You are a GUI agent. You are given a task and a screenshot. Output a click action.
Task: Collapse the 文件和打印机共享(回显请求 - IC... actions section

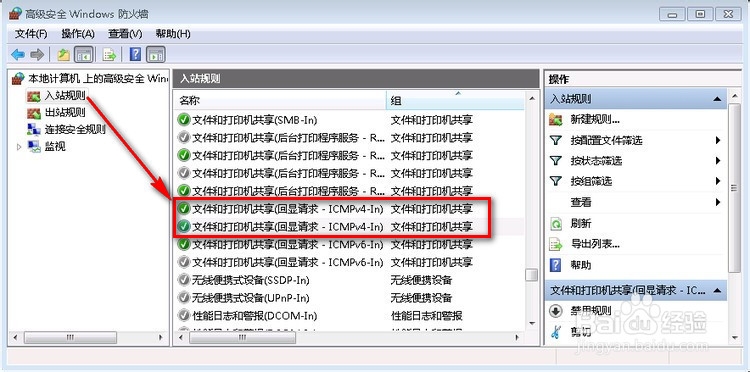717,290
